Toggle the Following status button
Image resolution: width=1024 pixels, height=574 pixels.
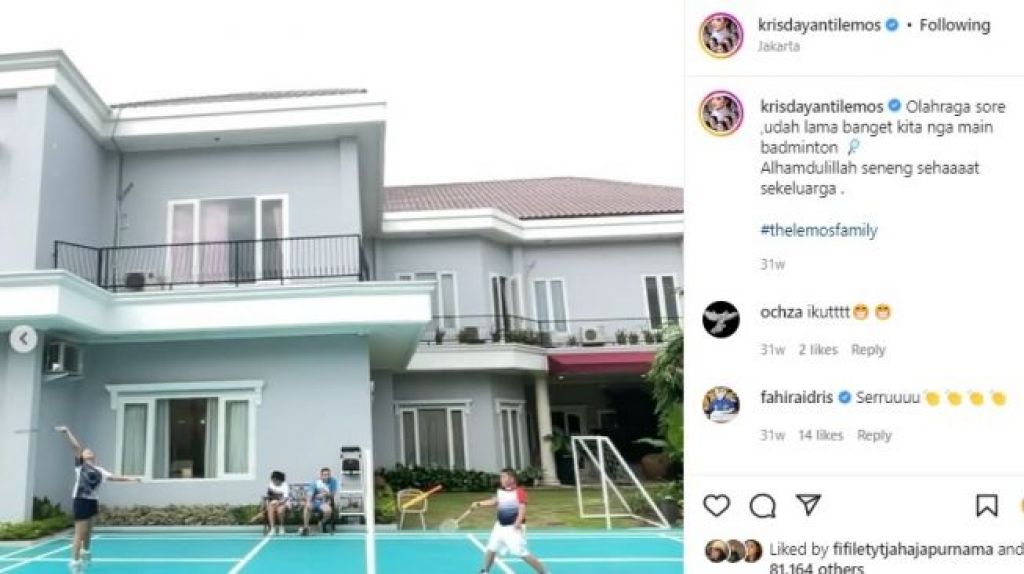(x=955, y=25)
